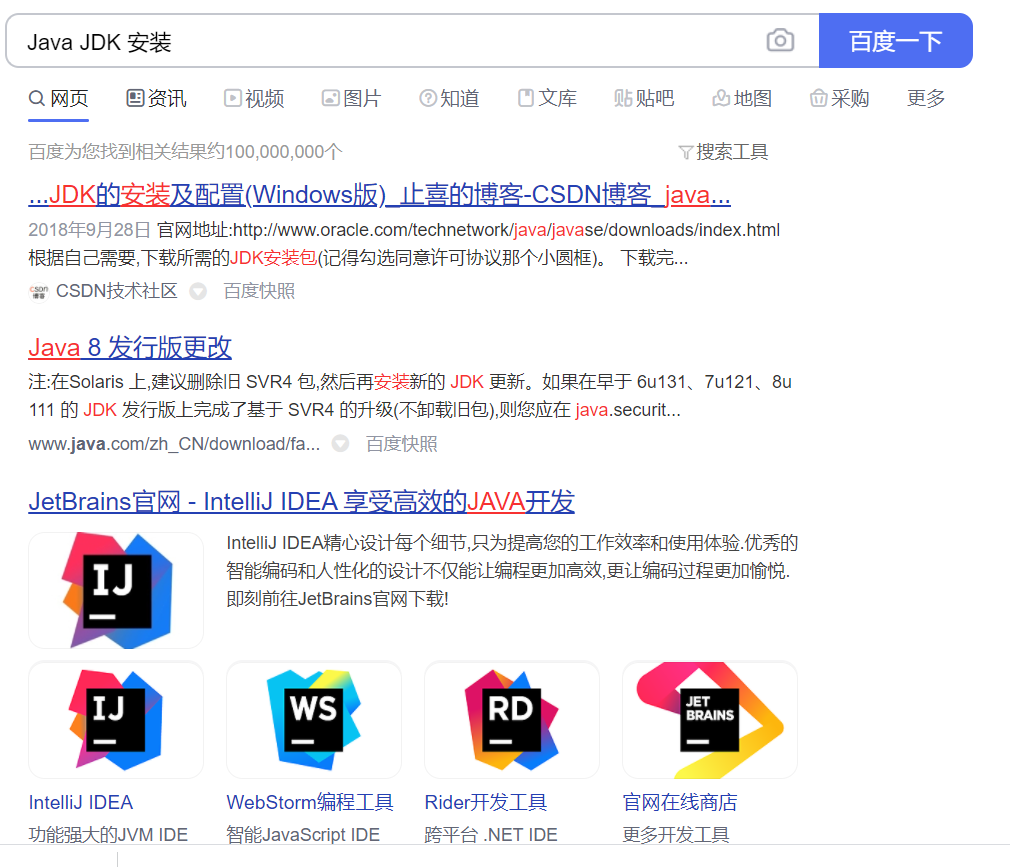Select the 网页 tab
The height and width of the screenshot is (867, 1010).
(x=59, y=99)
